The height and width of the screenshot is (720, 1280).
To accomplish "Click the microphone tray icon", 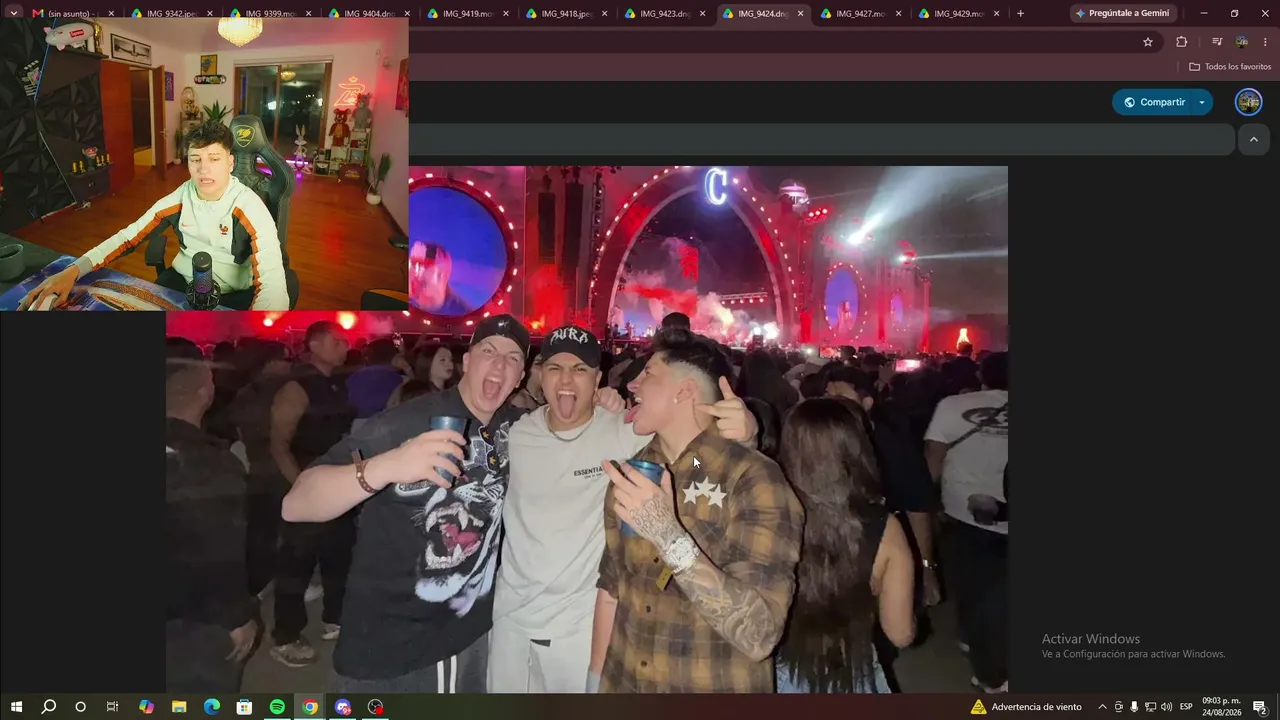I will pos(1134,707).
